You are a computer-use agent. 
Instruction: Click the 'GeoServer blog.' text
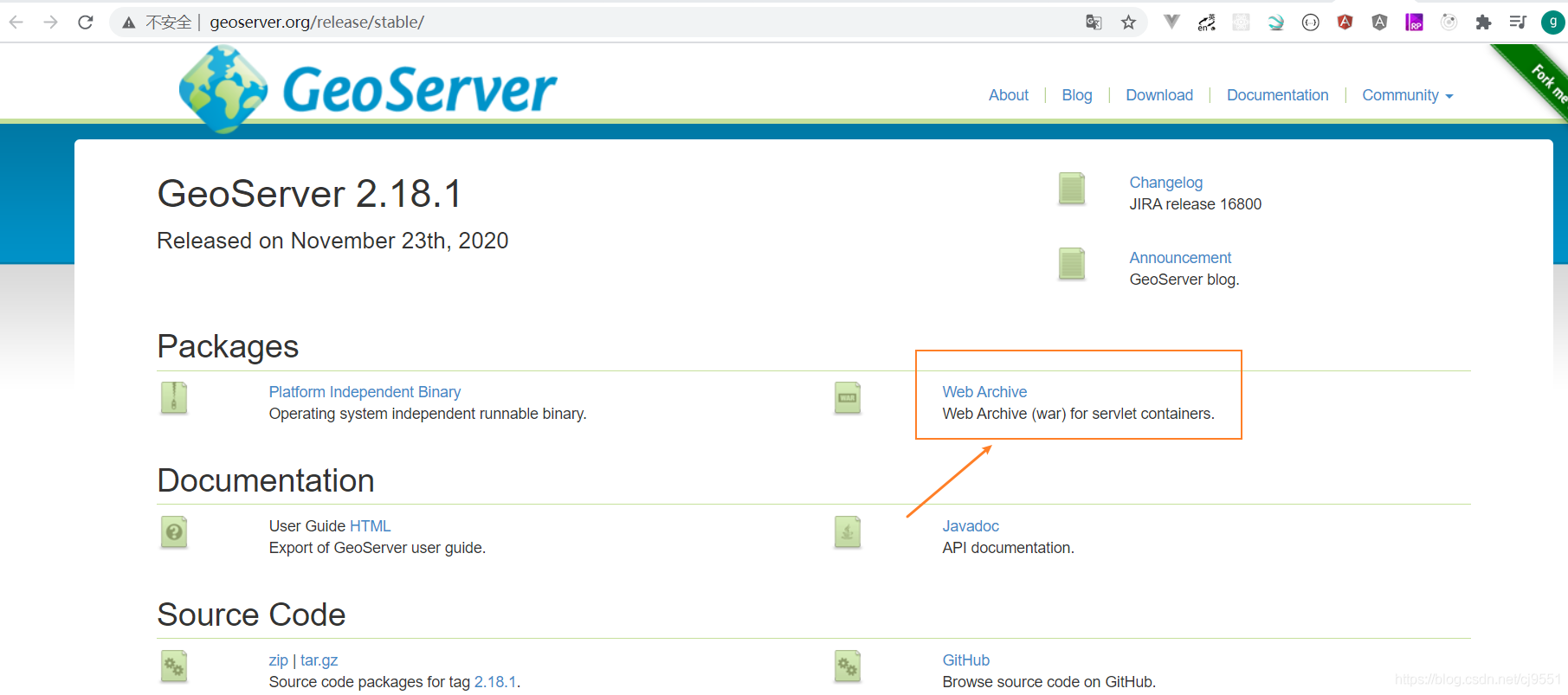click(x=1184, y=280)
